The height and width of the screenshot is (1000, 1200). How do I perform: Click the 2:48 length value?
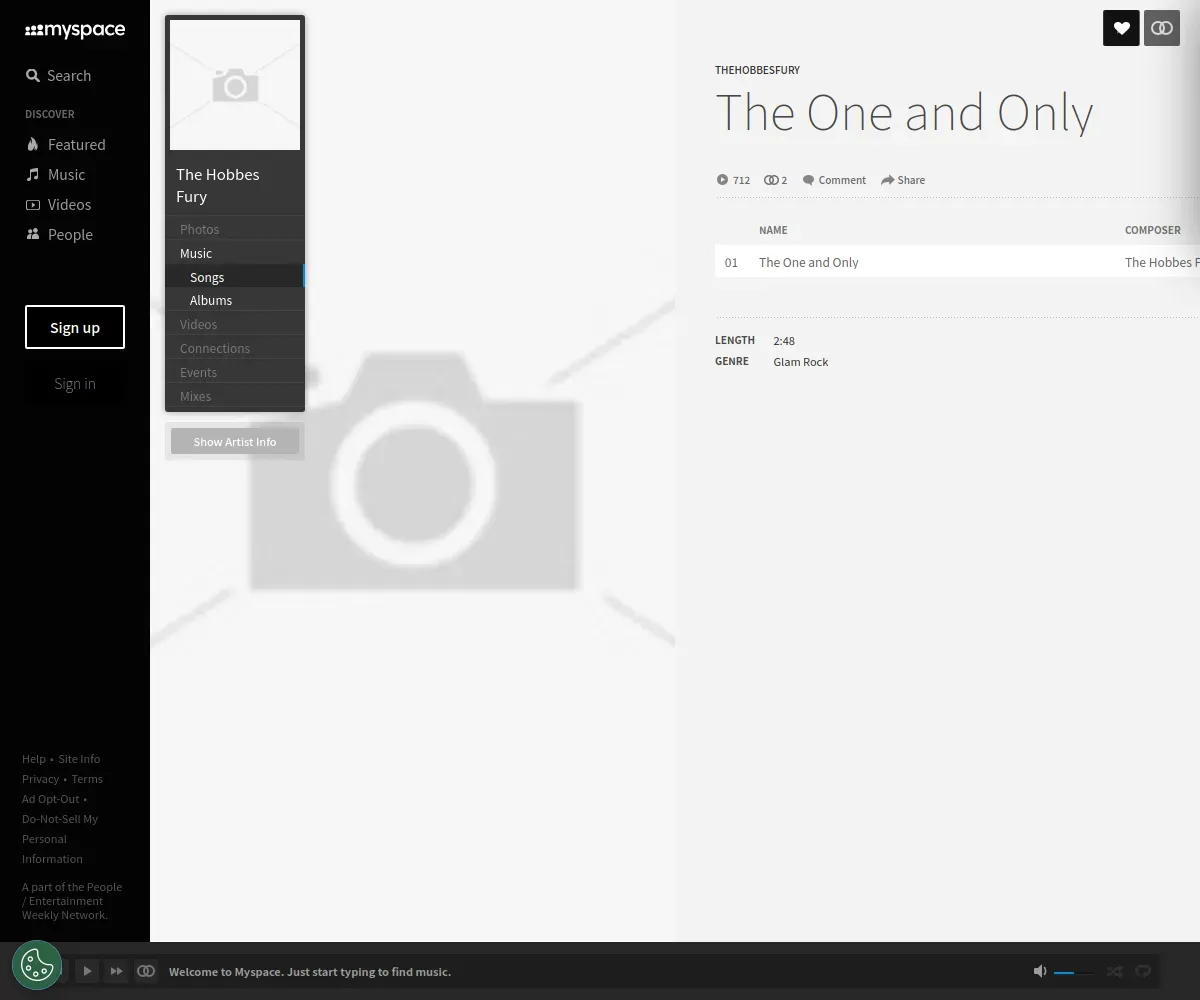pos(784,341)
